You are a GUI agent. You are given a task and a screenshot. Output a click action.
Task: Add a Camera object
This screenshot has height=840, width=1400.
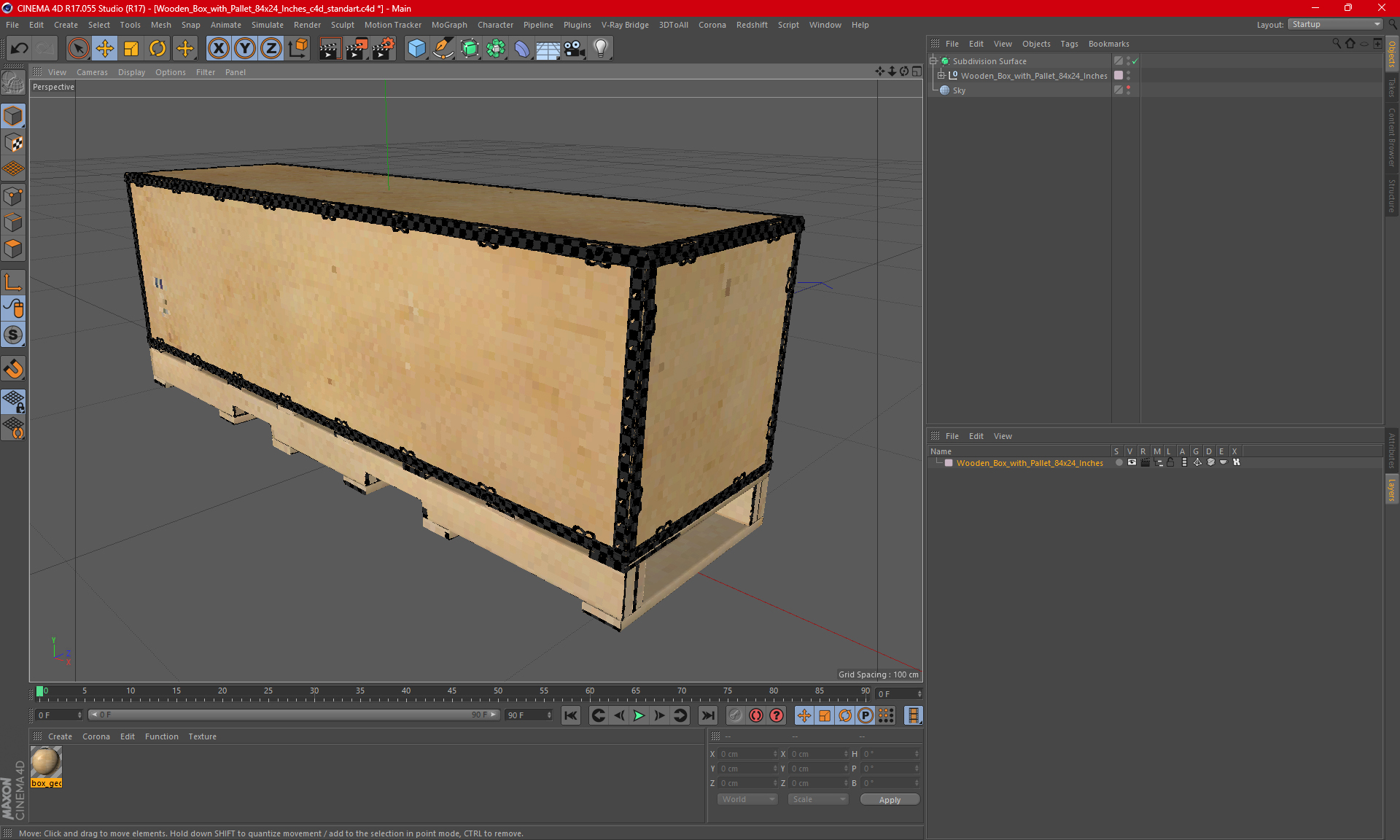(x=575, y=48)
